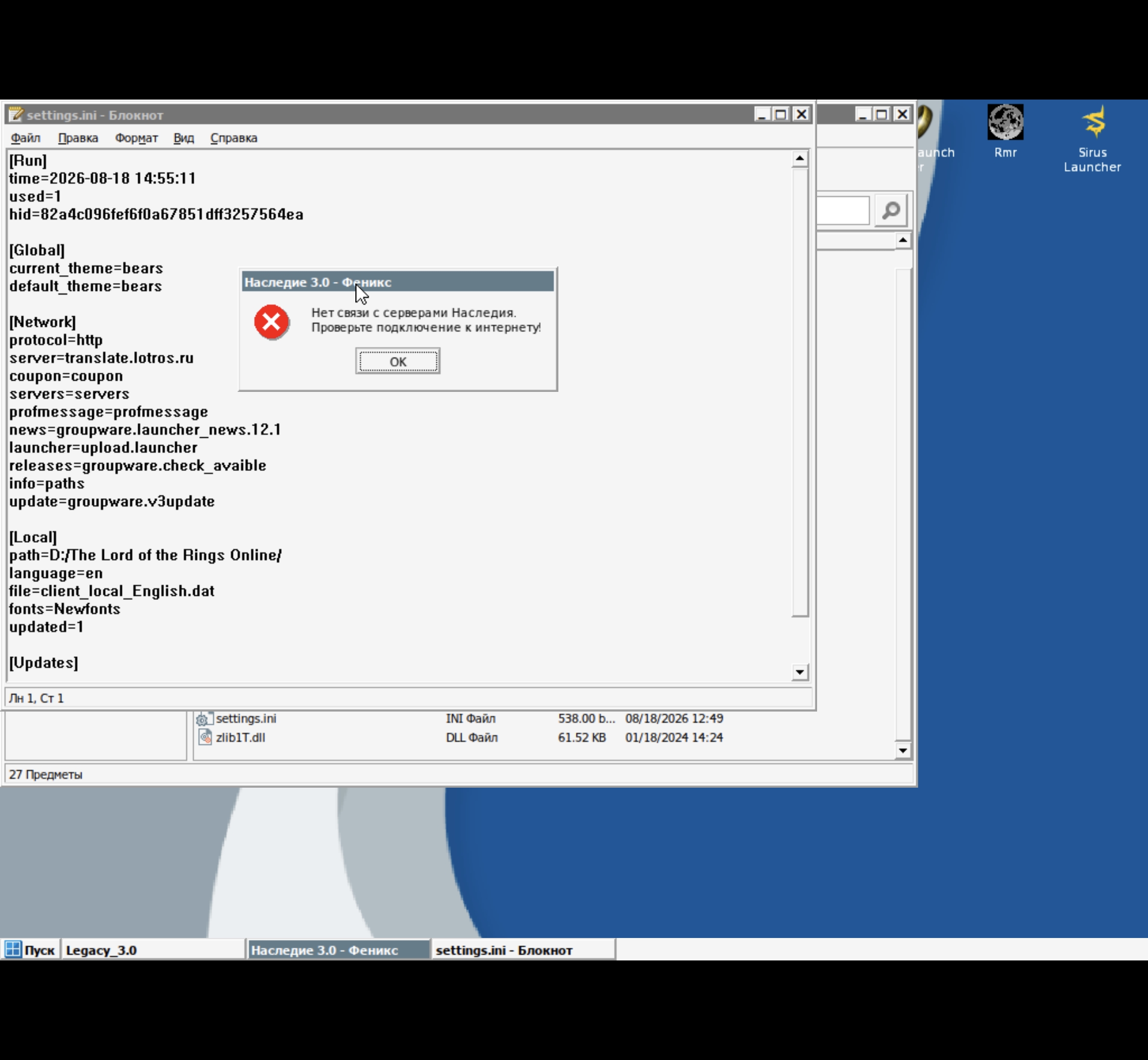
Task: Switch to settings.ini - Блокнот taskbar button
Action: click(523, 950)
